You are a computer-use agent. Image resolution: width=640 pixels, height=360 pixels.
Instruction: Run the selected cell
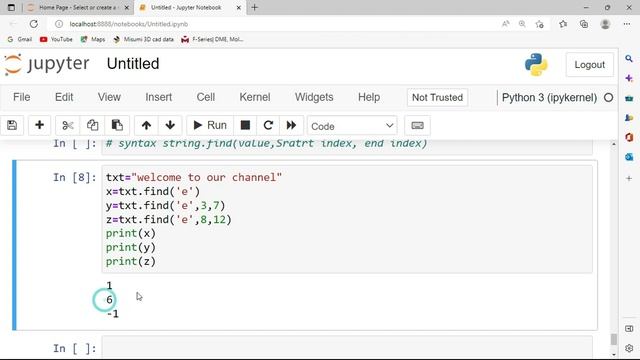pyautogui.click(x=210, y=125)
